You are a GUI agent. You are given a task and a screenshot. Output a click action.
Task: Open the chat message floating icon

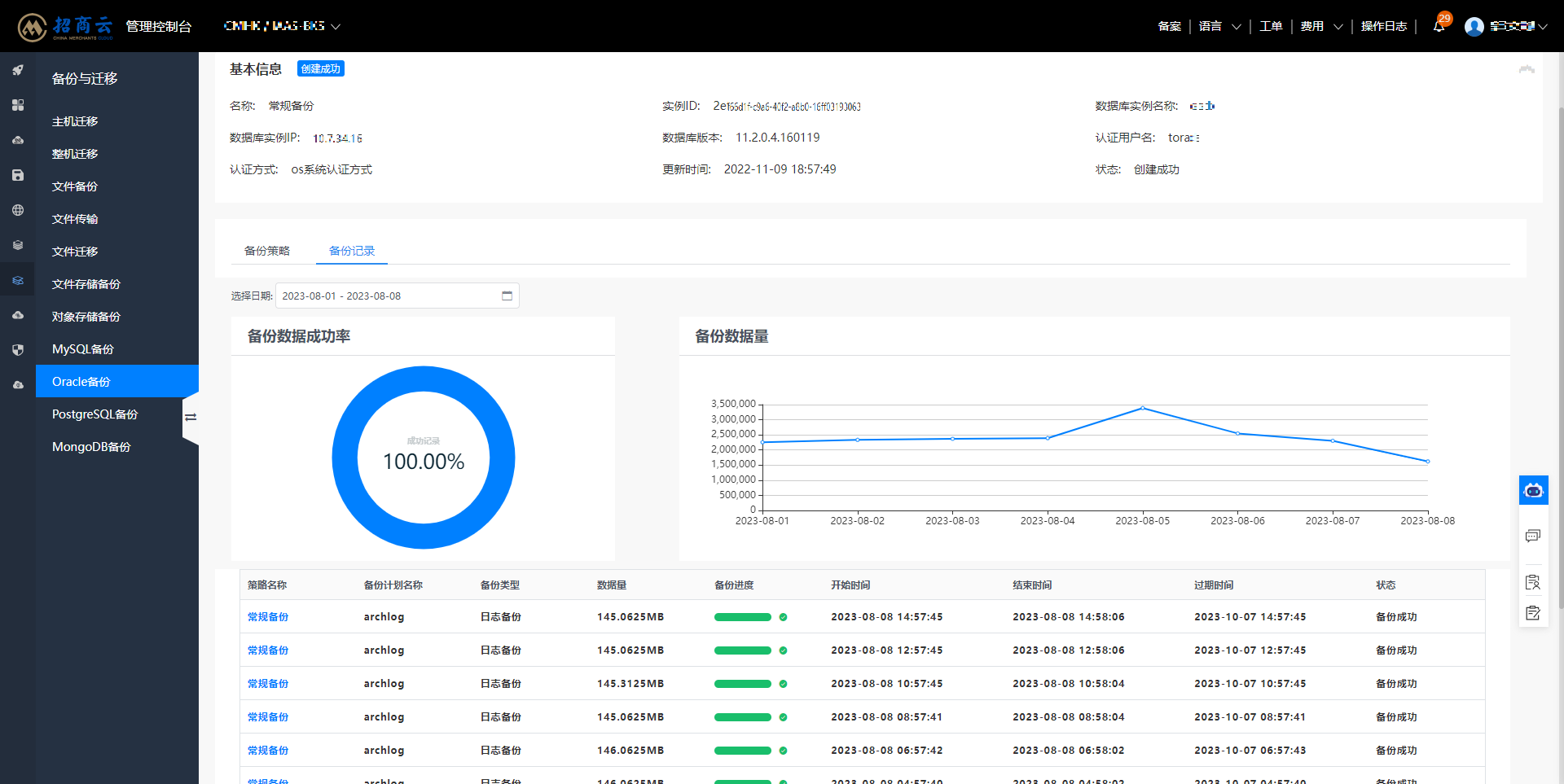point(1533,536)
